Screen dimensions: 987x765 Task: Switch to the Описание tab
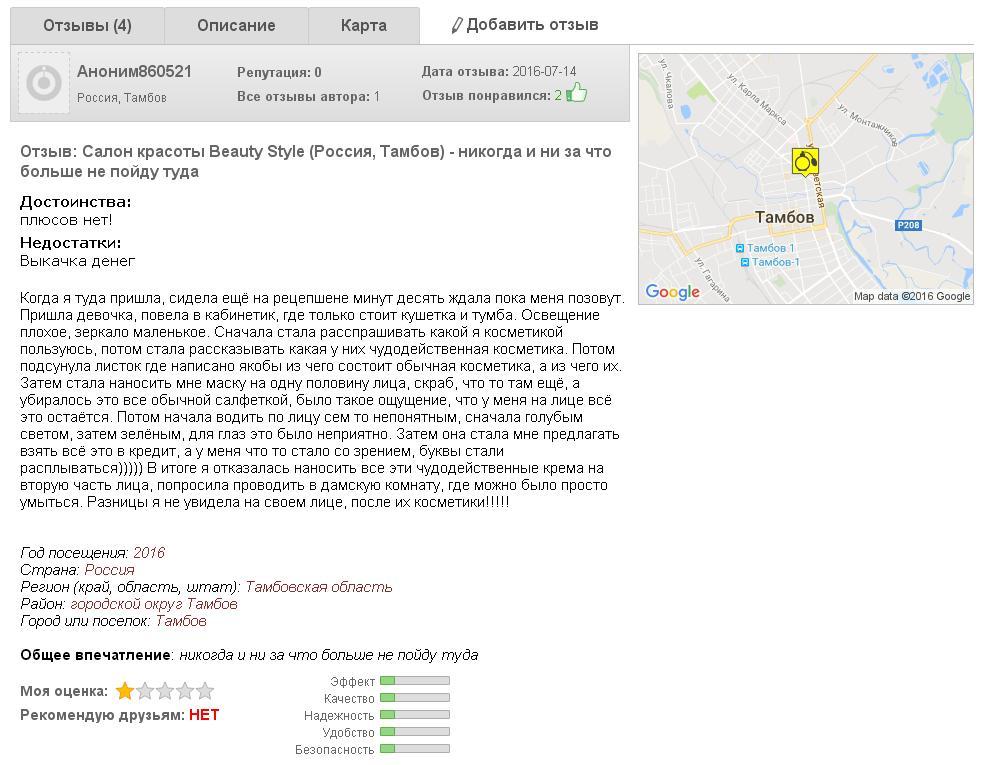pyautogui.click(x=236, y=26)
